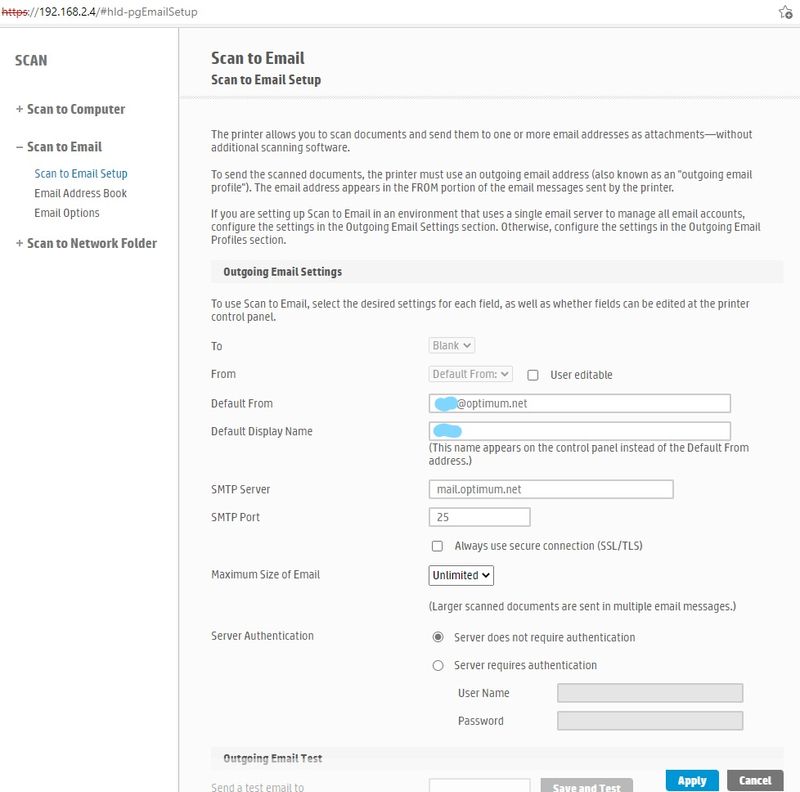Screen dimensions: 800x792
Task: Select Server does not require authentication
Action: pyautogui.click(x=436, y=637)
